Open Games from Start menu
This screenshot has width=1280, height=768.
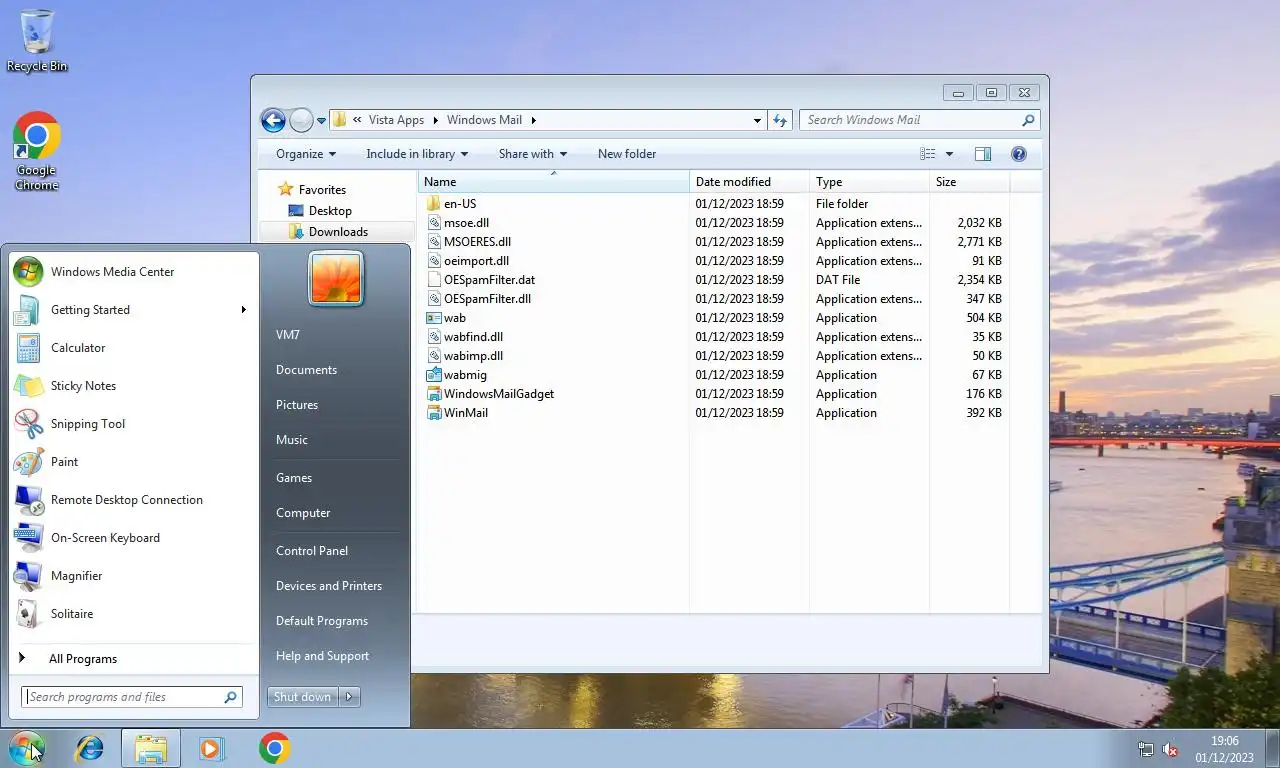coord(294,478)
